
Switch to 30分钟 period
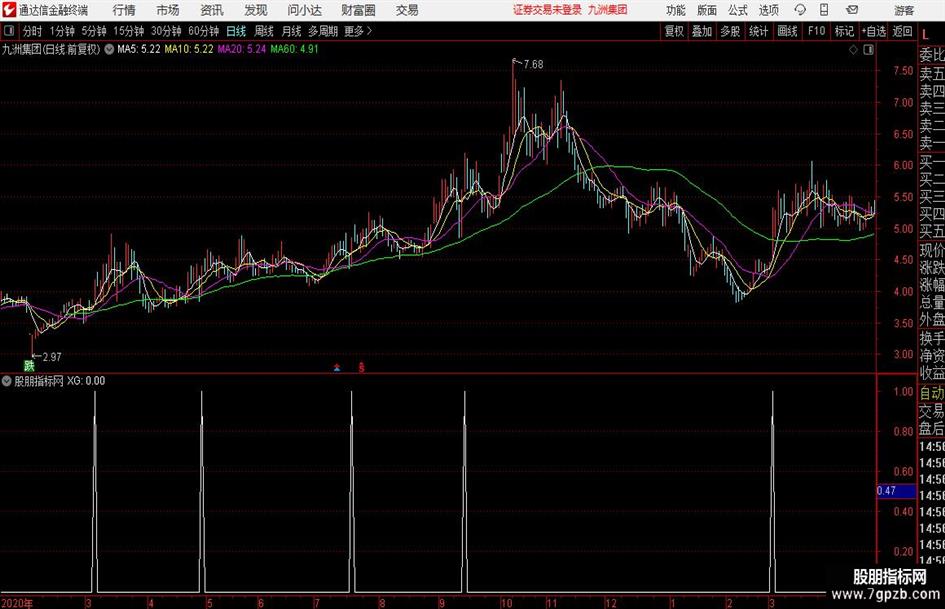(166, 31)
